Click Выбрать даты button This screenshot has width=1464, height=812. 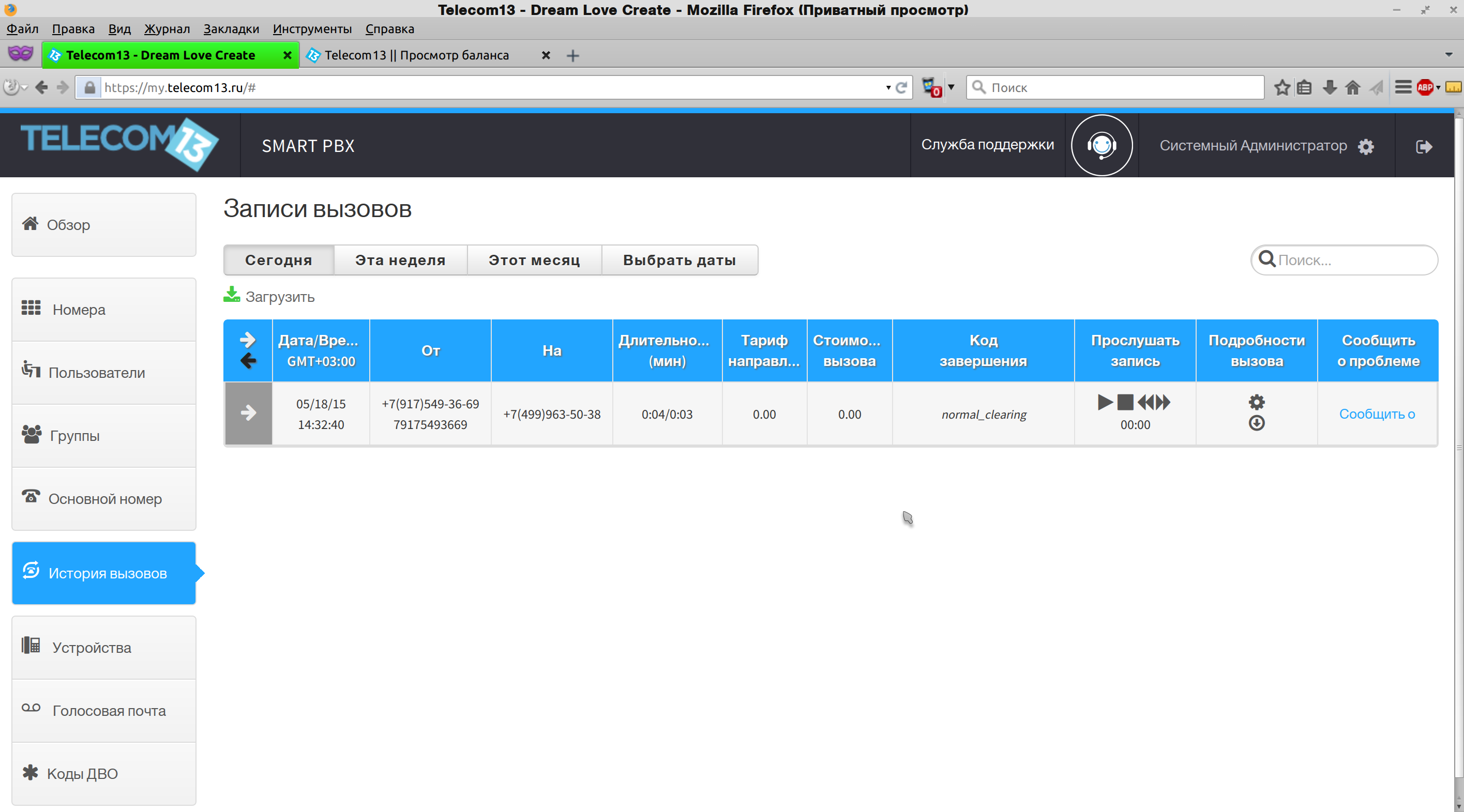point(679,261)
